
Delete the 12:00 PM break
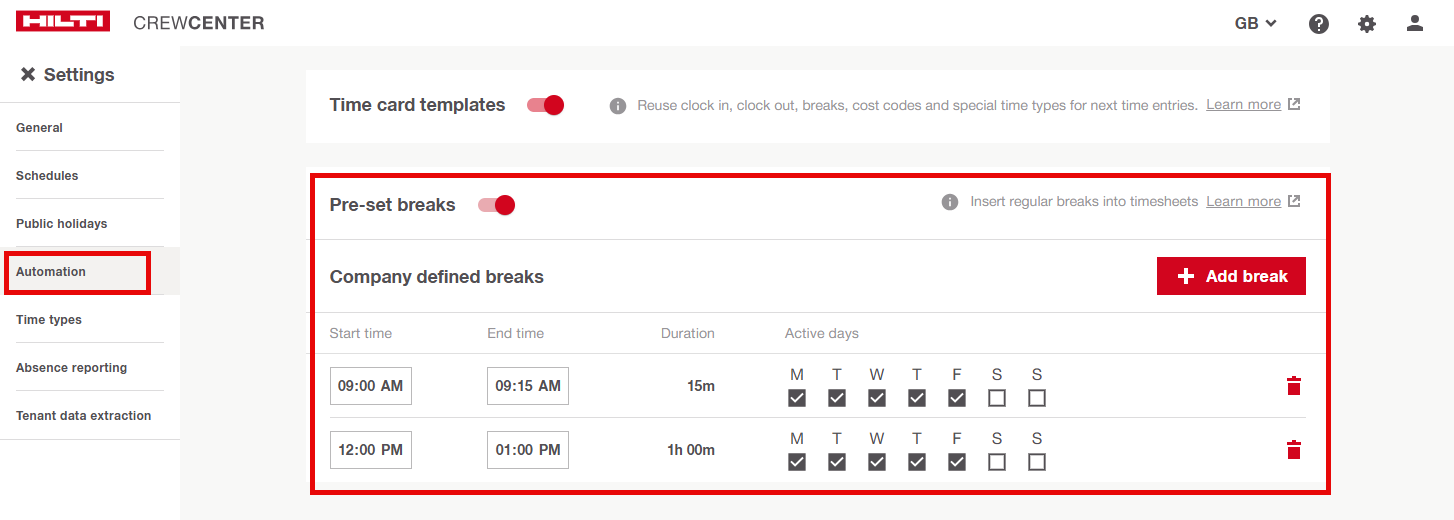(1294, 450)
